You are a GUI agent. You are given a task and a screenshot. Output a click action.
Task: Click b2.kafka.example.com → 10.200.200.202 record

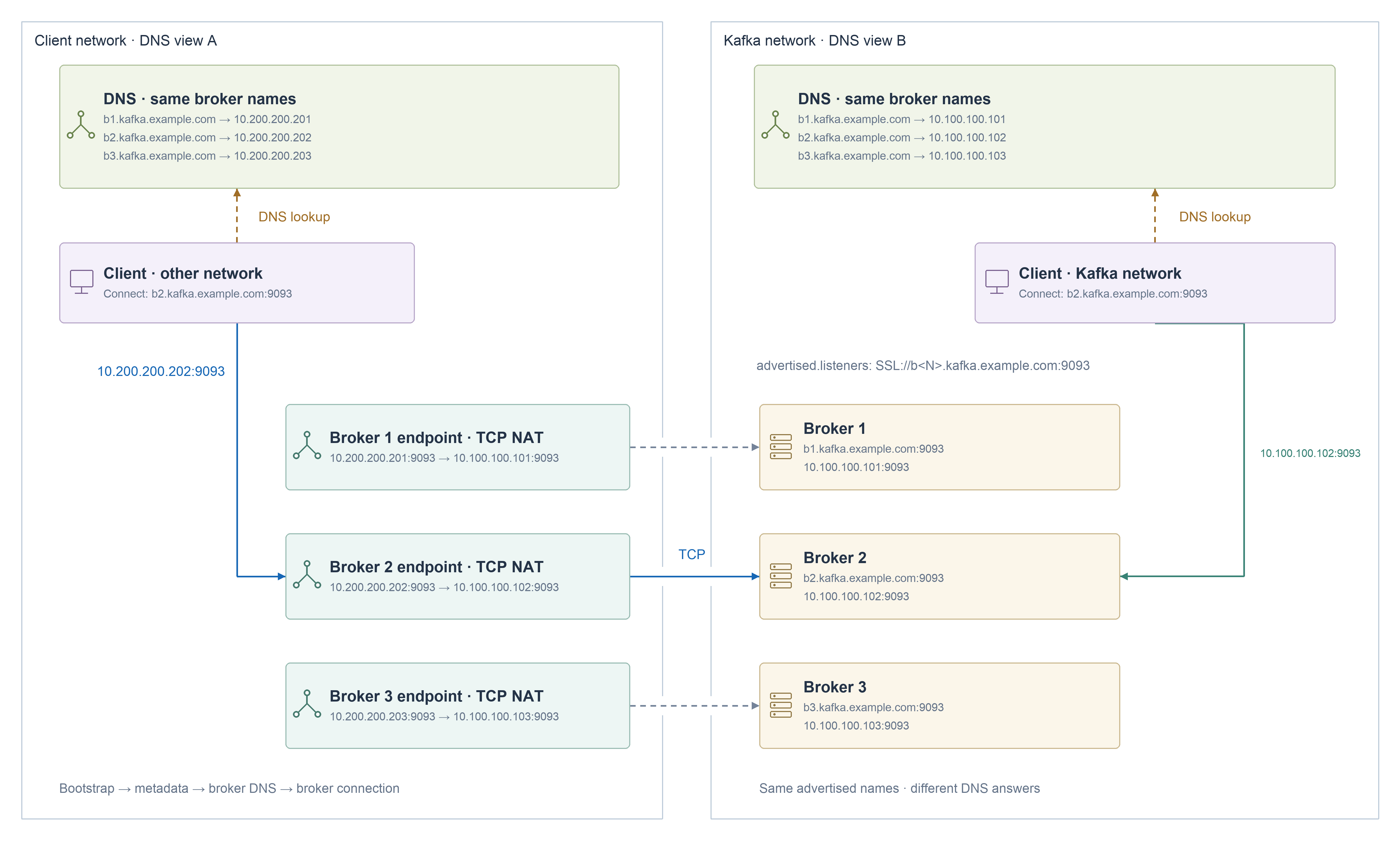207,138
